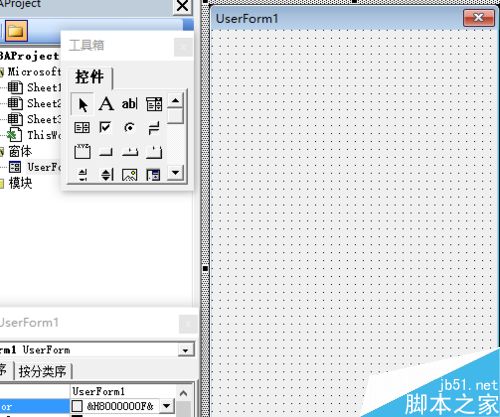Click the toolbox scrollbar thumb

click(x=175, y=116)
